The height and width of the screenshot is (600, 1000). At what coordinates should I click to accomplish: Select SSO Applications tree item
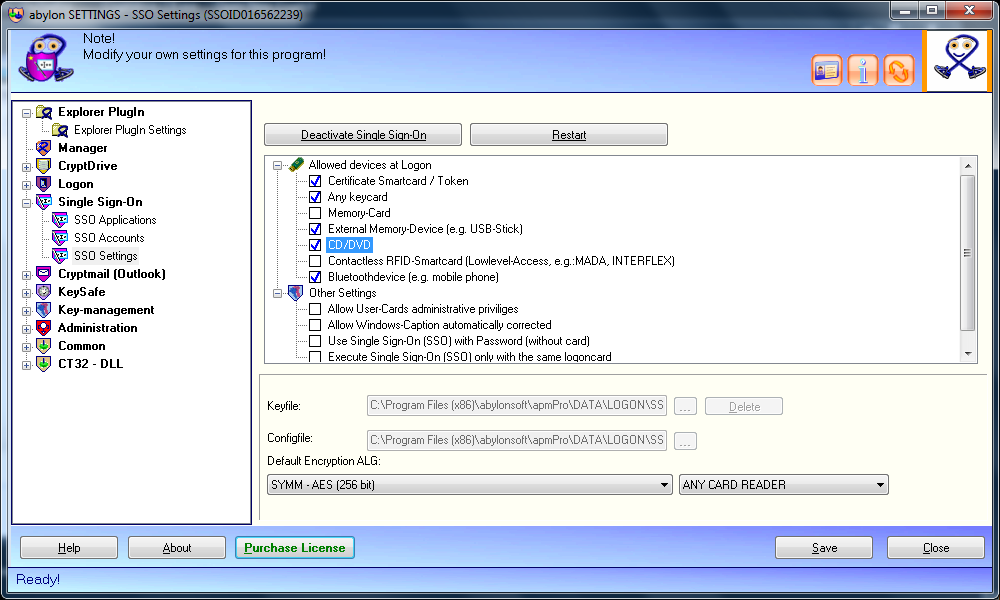click(115, 220)
